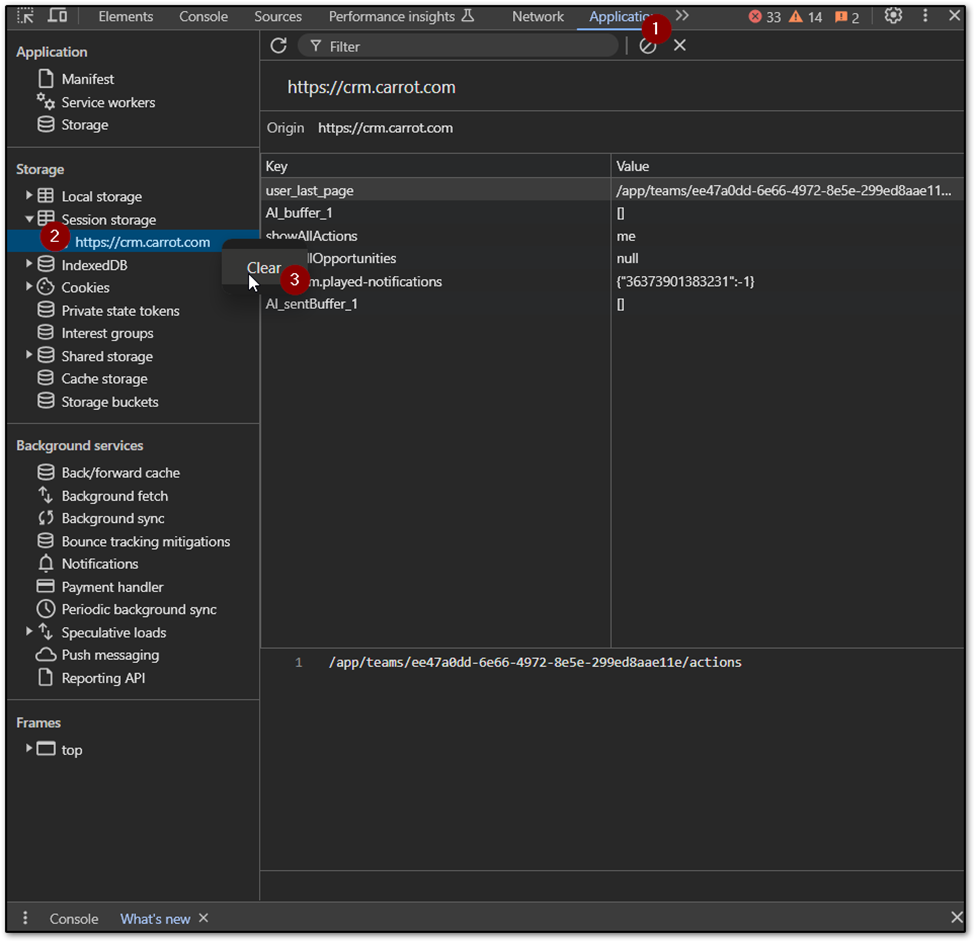The image size is (975, 942).
Task: Select the user_last_page key row
Action: click(x=435, y=190)
